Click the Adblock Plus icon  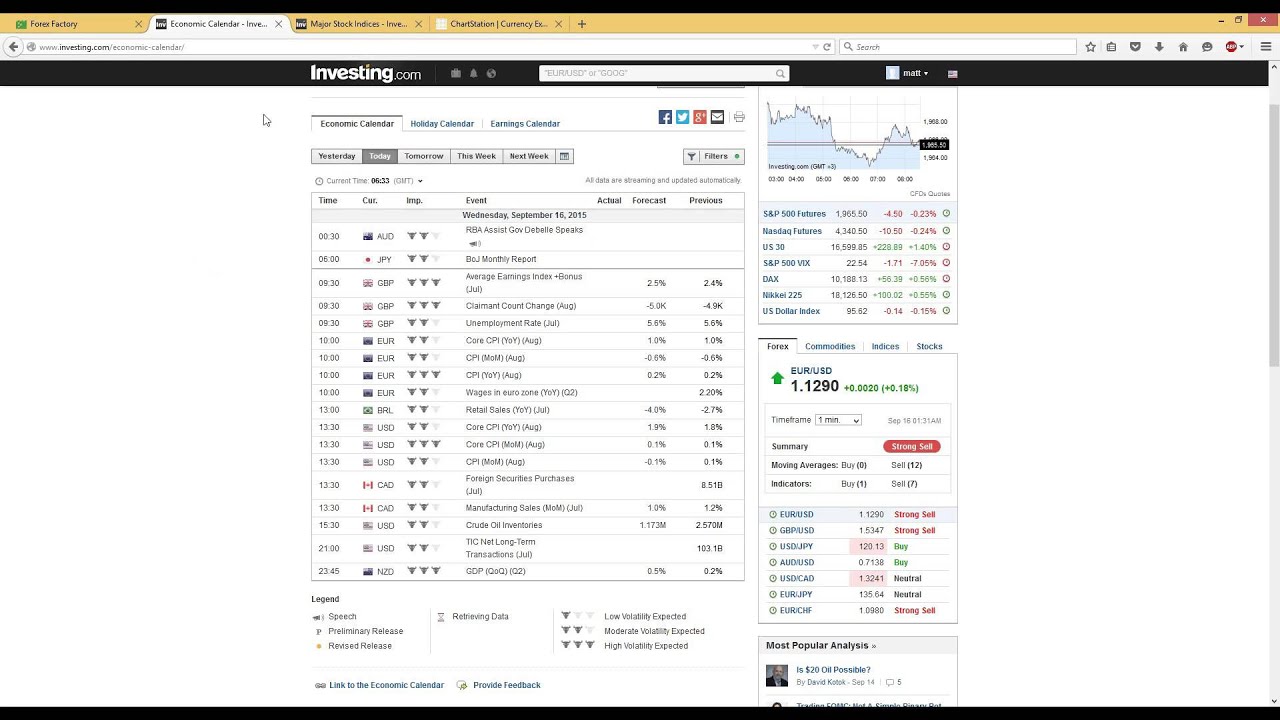point(1231,47)
